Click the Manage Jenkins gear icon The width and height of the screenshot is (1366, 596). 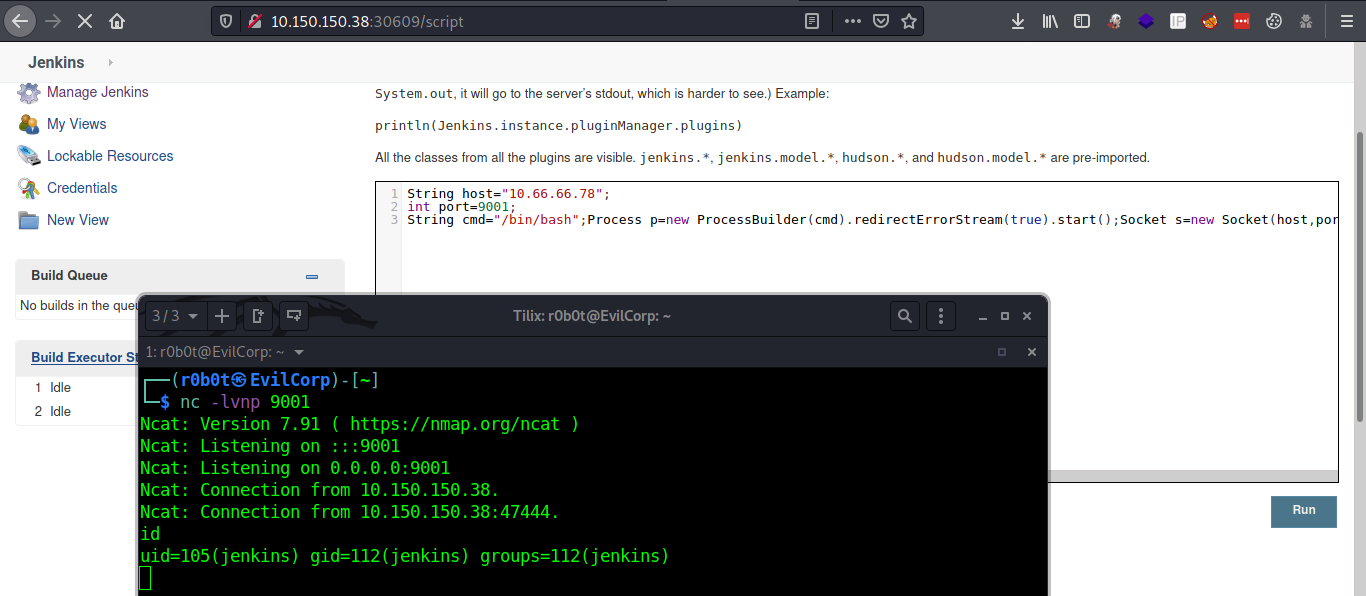[x=29, y=93]
